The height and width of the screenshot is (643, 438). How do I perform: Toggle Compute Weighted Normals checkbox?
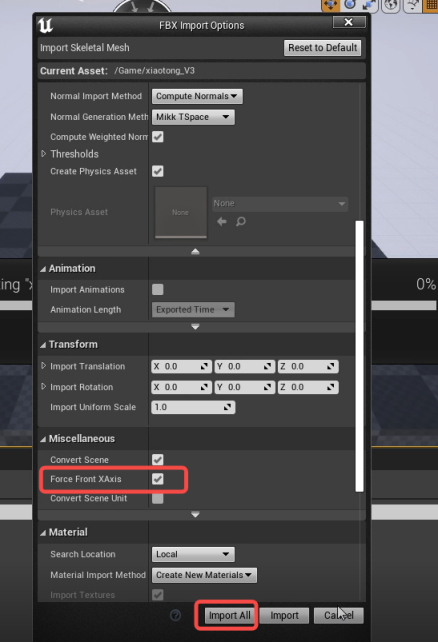(x=158, y=137)
